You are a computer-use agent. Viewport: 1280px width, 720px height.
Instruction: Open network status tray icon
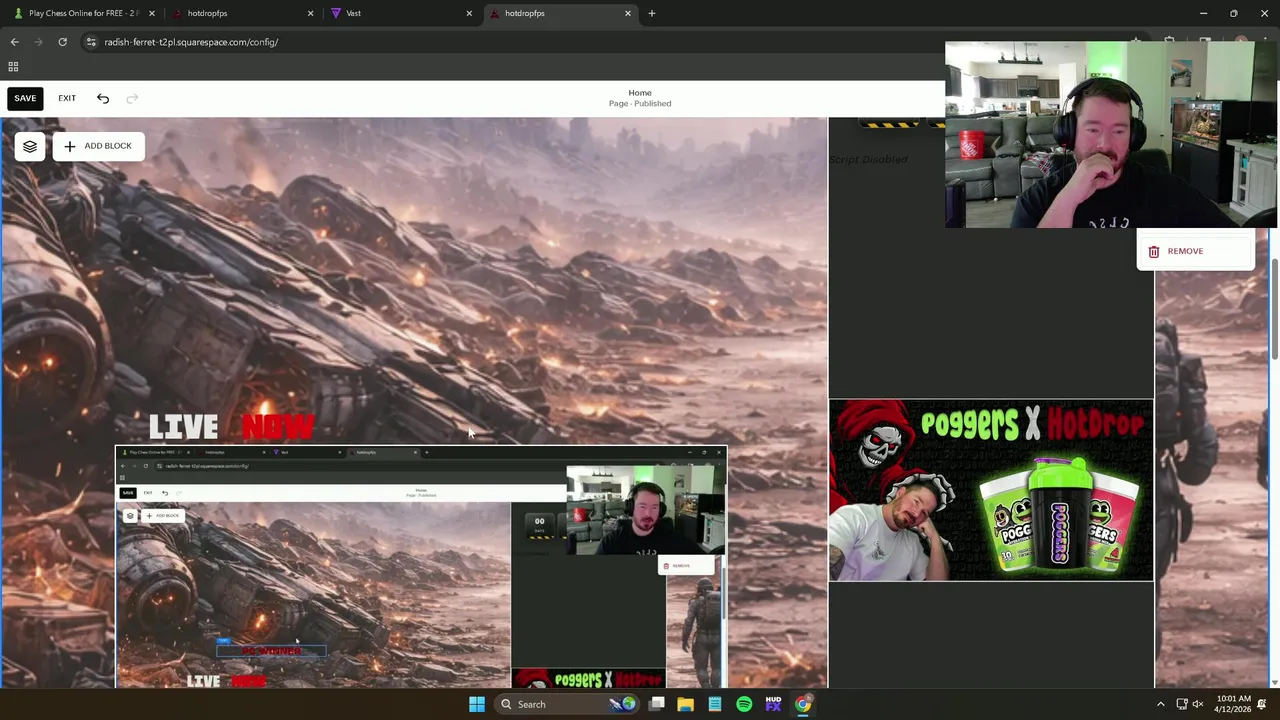[1181, 704]
